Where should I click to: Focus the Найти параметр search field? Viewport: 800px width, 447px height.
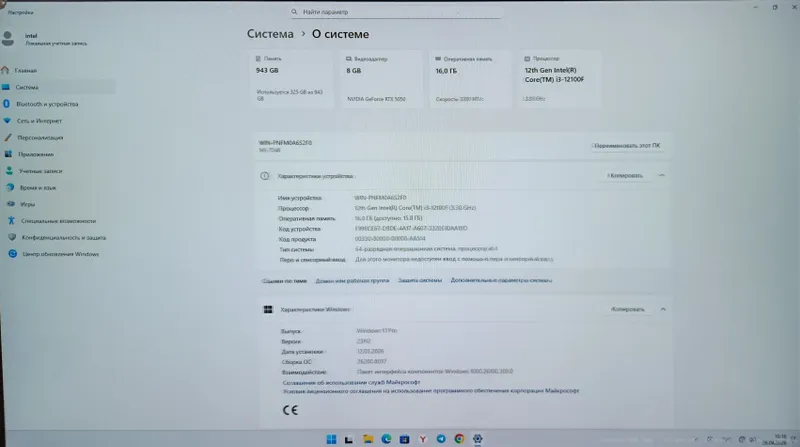[x=395, y=12]
